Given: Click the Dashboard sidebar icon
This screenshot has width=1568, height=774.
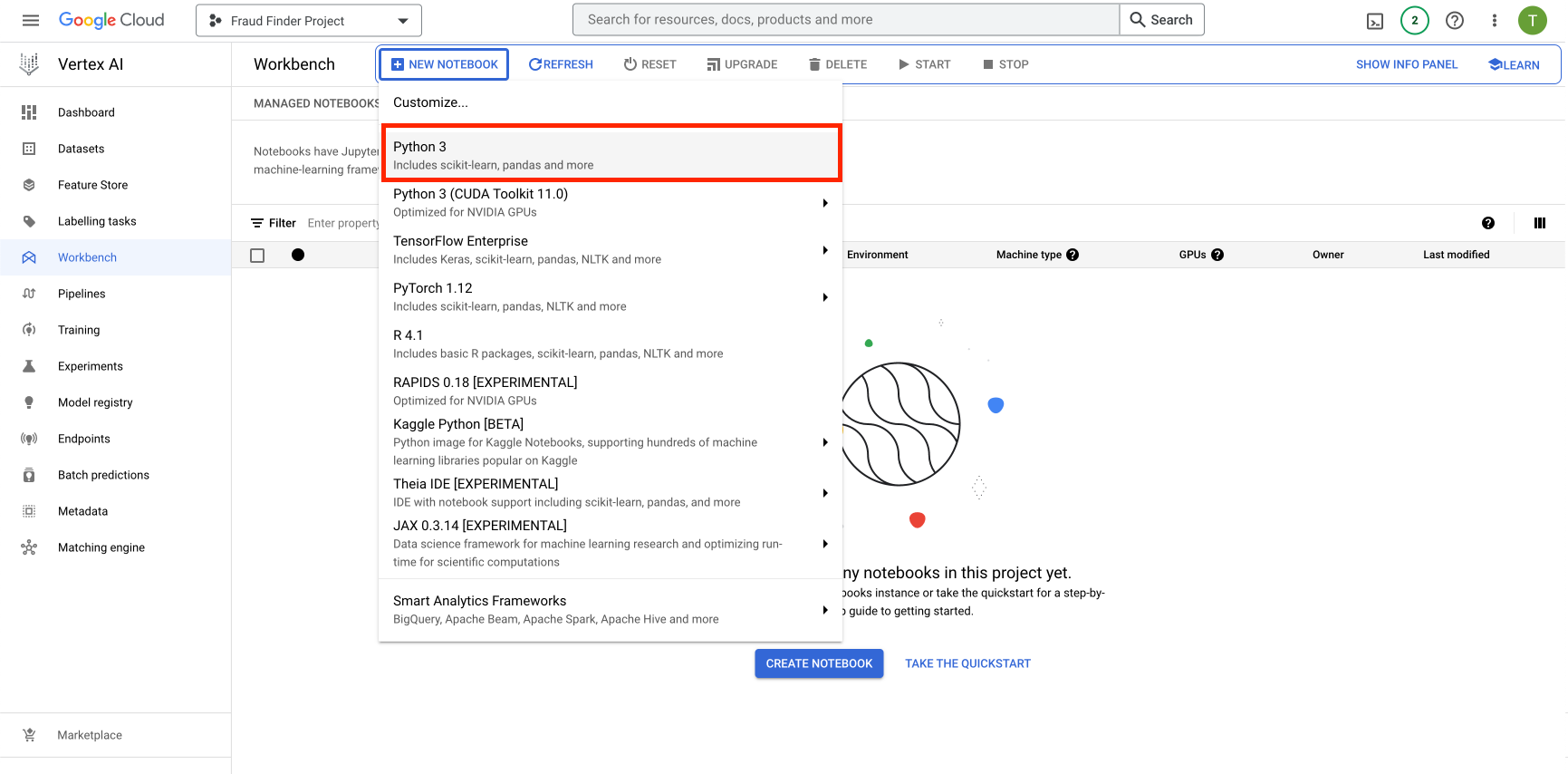Looking at the screenshot, I should (29, 112).
